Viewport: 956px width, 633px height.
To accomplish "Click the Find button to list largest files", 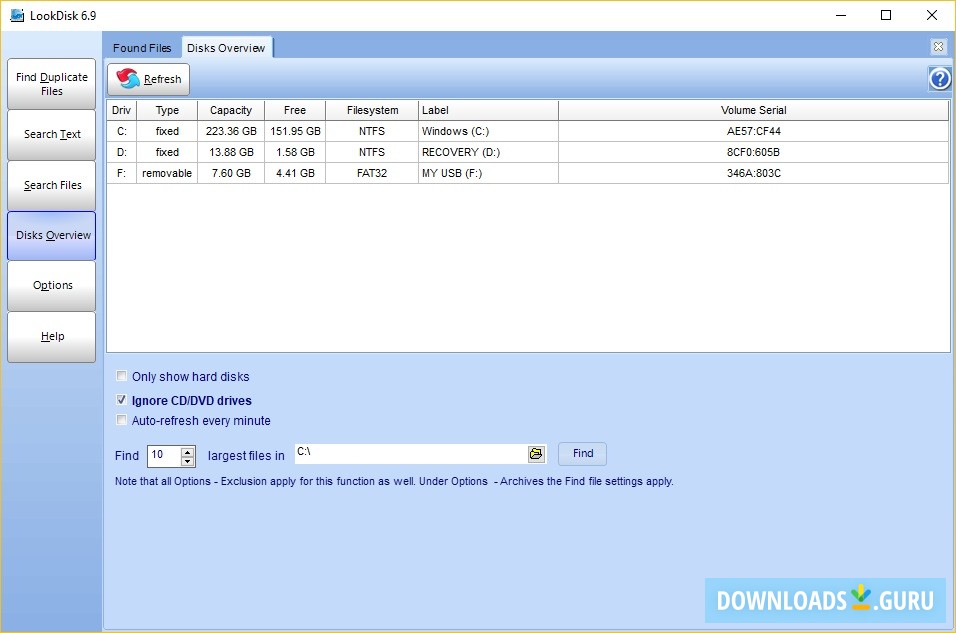I will point(582,453).
